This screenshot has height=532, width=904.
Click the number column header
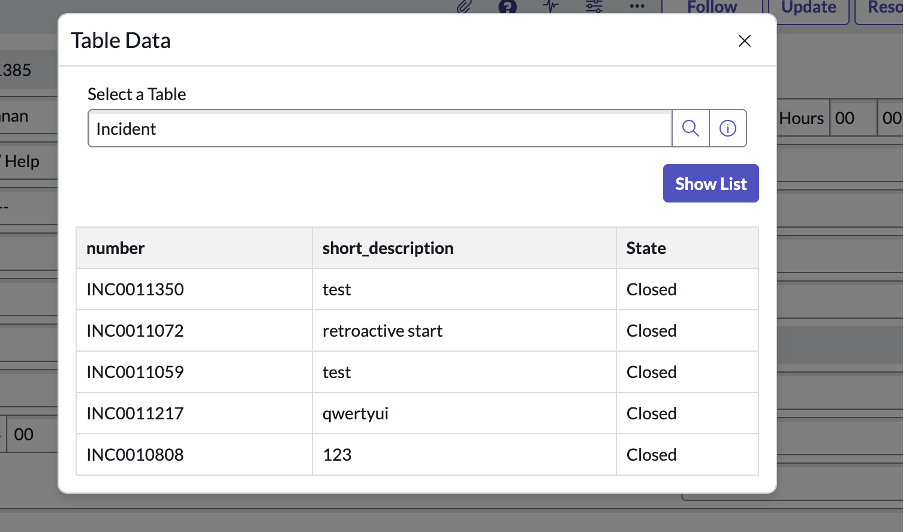194,248
